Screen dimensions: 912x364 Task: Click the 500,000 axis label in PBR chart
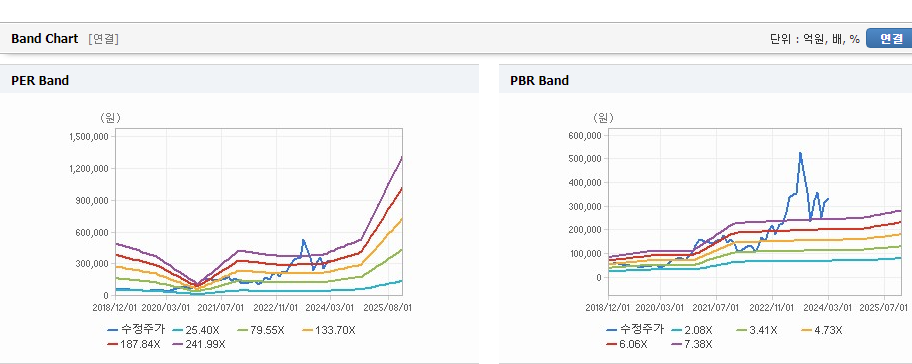point(585,159)
